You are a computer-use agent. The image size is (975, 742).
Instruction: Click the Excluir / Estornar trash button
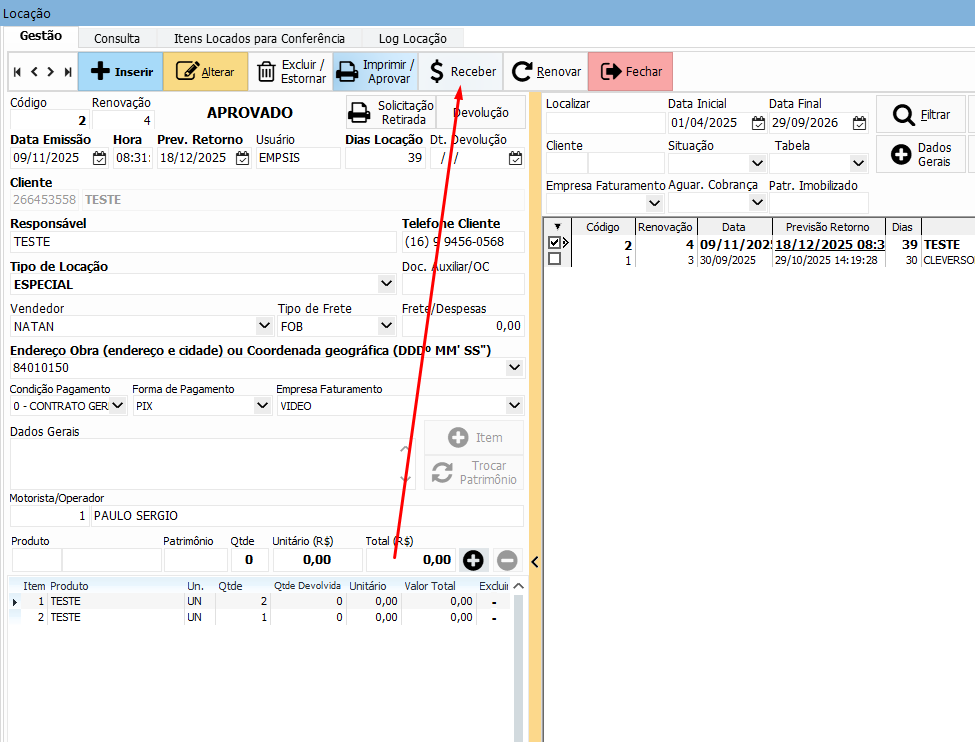290,72
